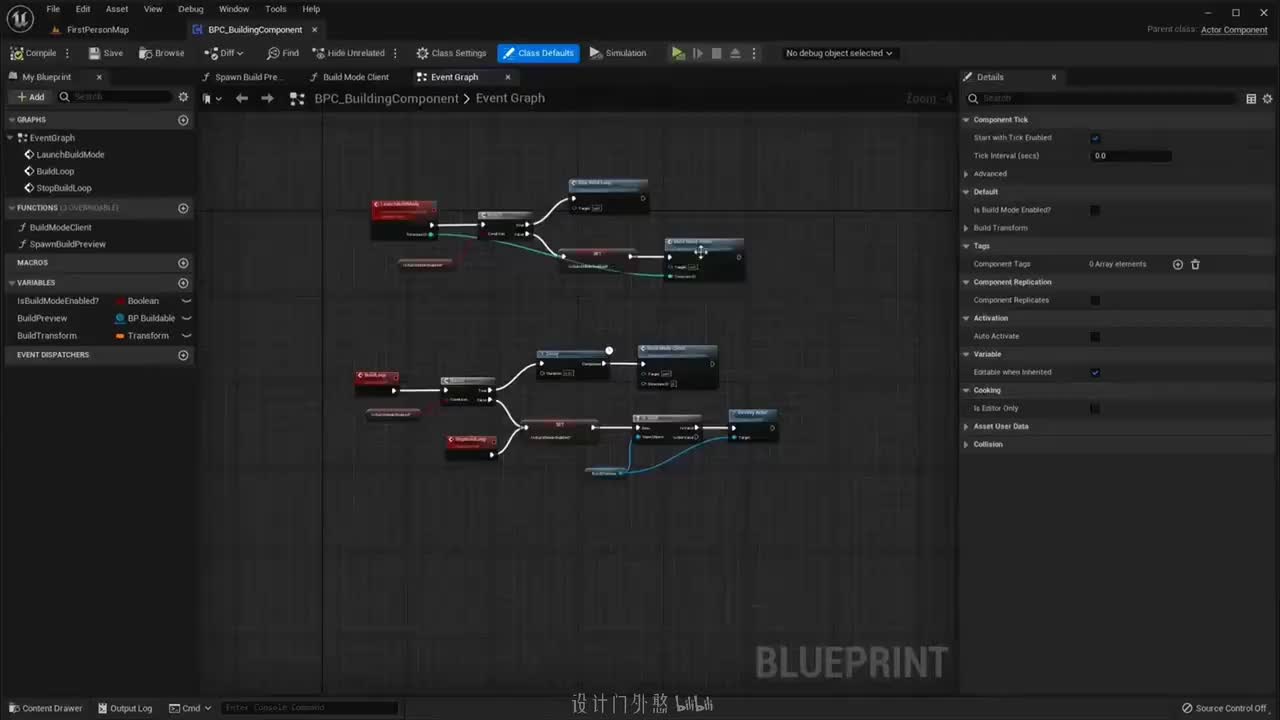Enable Component Replicates checkbox
1280x720 pixels.
pyautogui.click(x=1095, y=300)
